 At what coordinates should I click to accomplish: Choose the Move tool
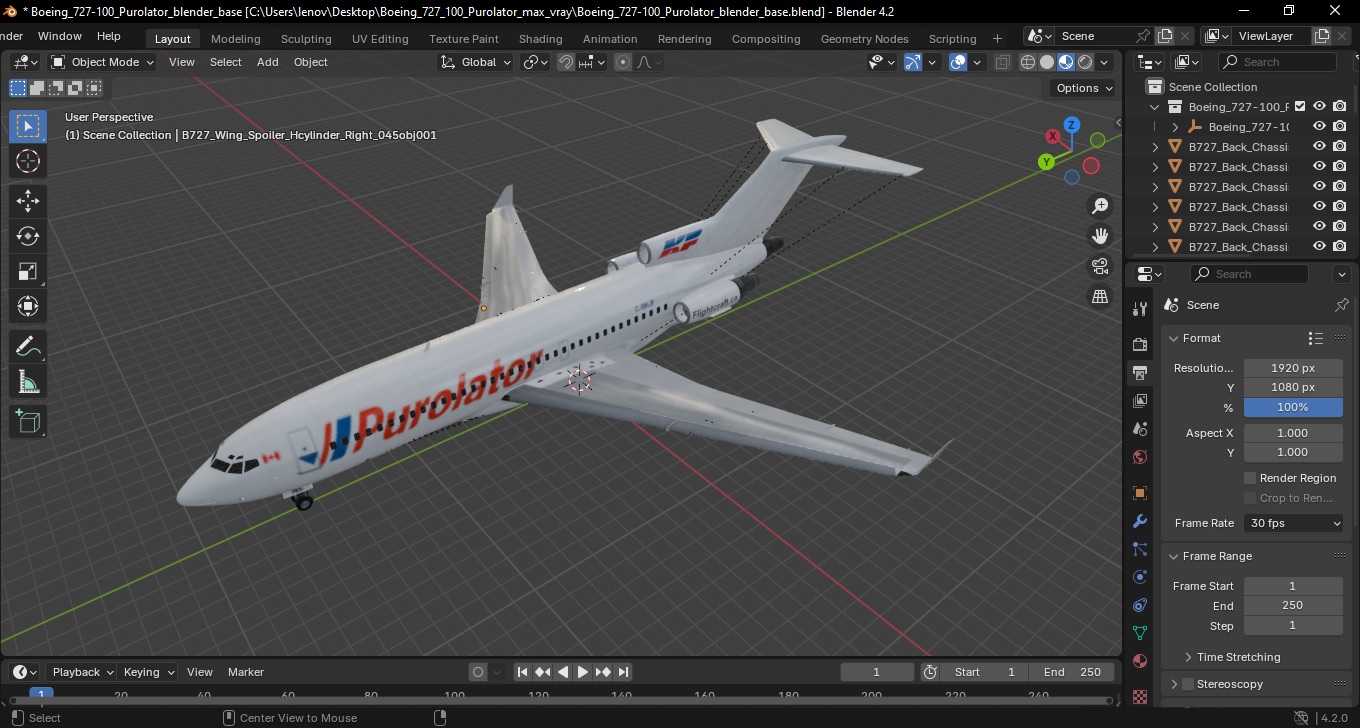pos(28,201)
